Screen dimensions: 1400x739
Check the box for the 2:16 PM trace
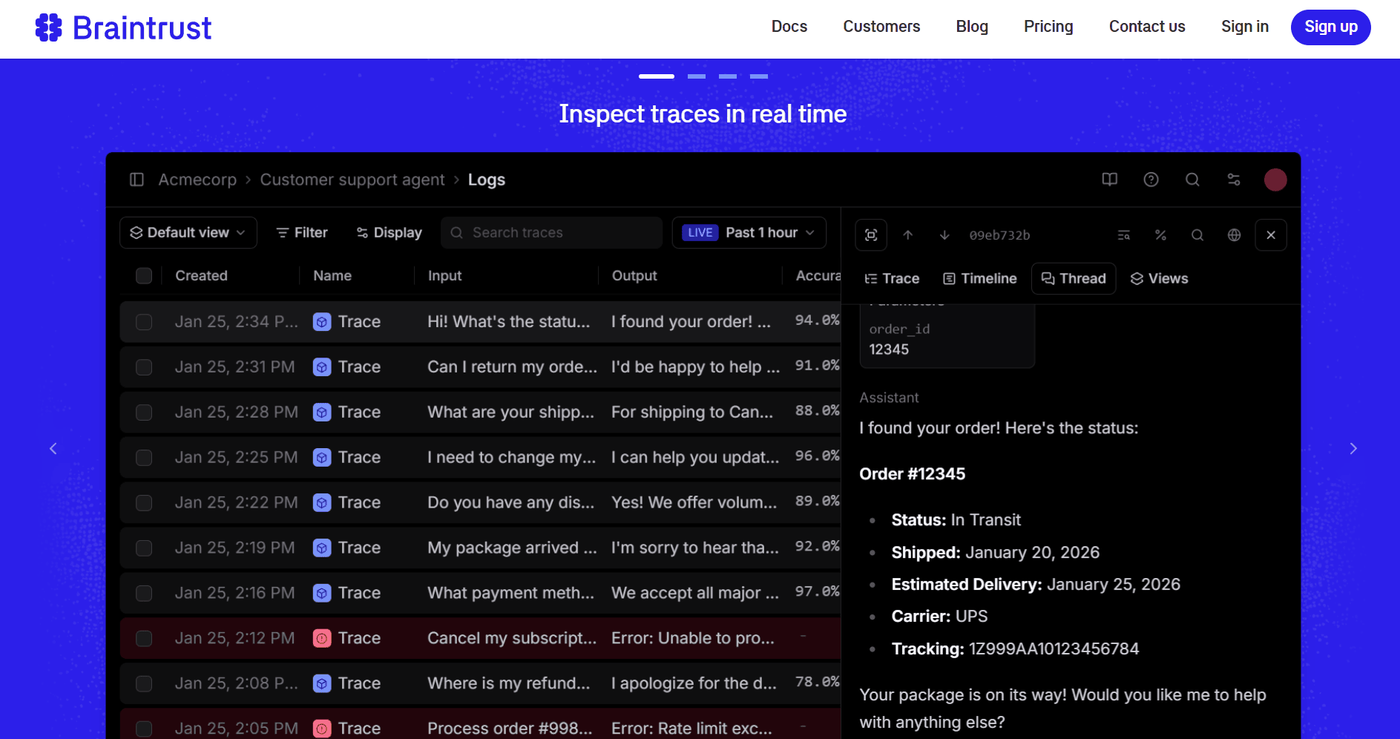point(144,593)
